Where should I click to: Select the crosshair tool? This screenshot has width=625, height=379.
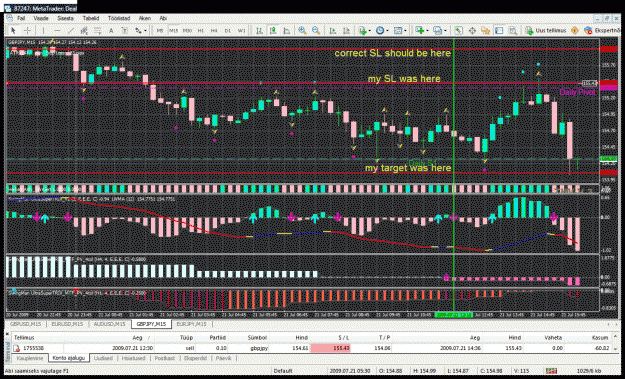click(x=27, y=31)
